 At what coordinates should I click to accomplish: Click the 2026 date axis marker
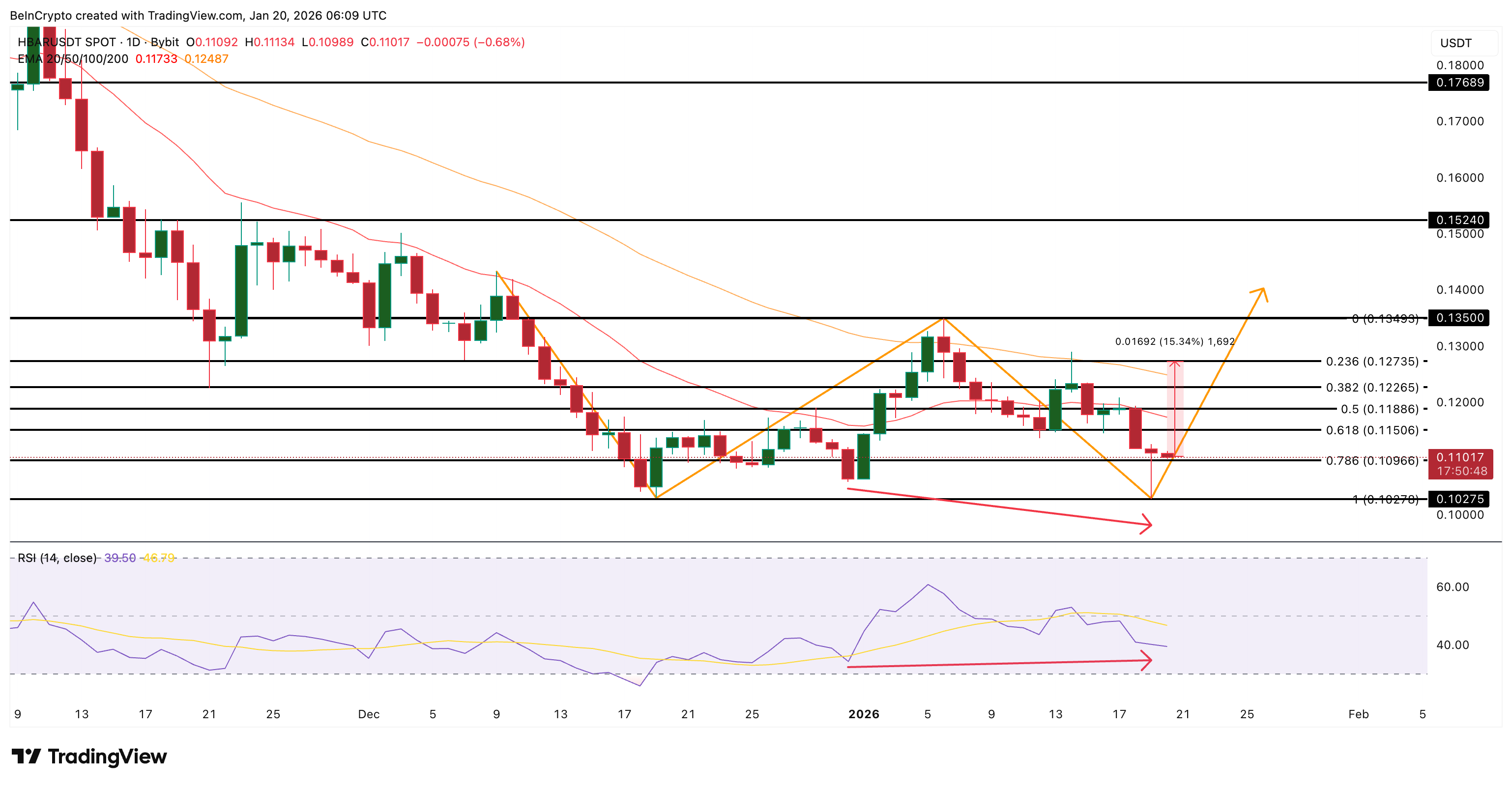point(864,714)
